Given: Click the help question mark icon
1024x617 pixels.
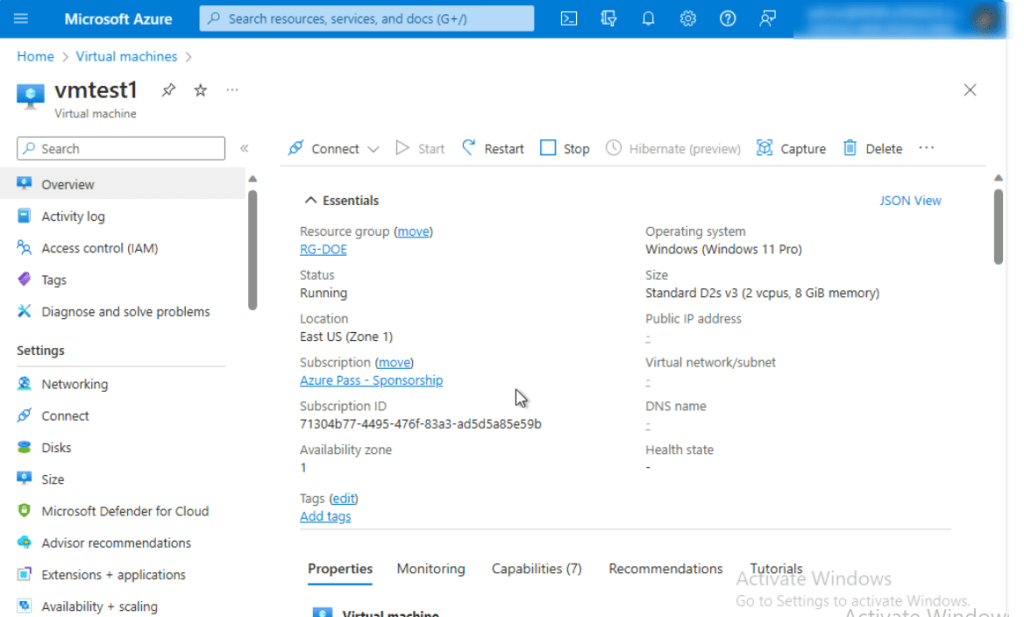Looking at the screenshot, I should pos(728,18).
